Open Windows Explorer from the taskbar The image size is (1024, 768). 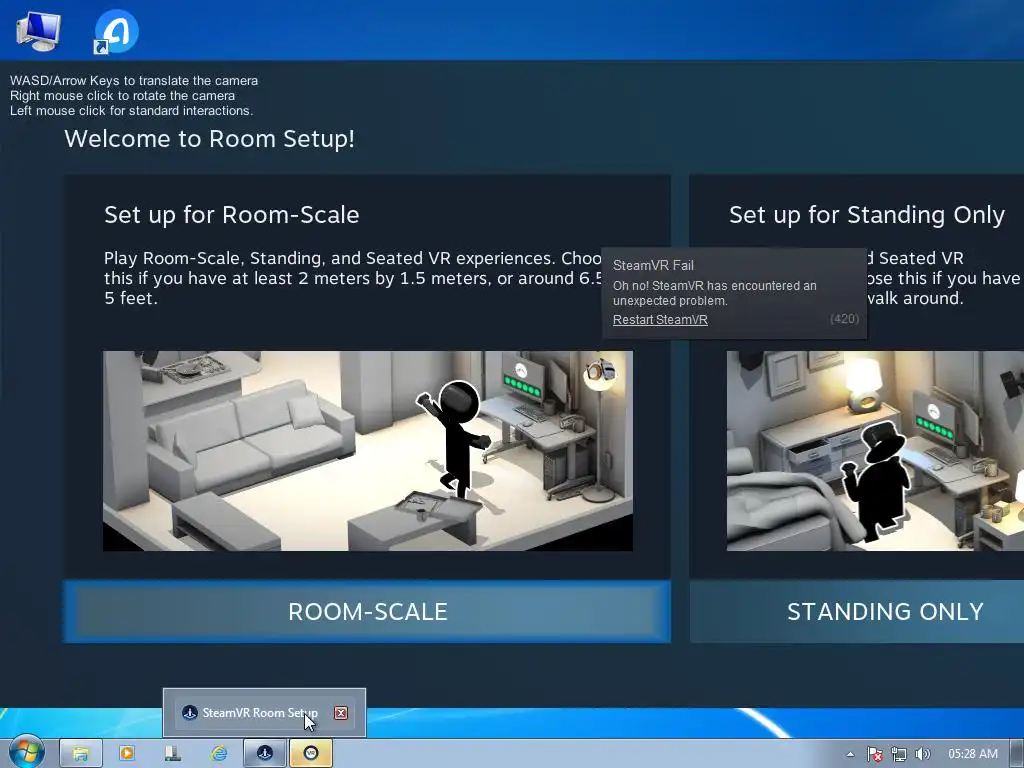[x=81, y=754]
